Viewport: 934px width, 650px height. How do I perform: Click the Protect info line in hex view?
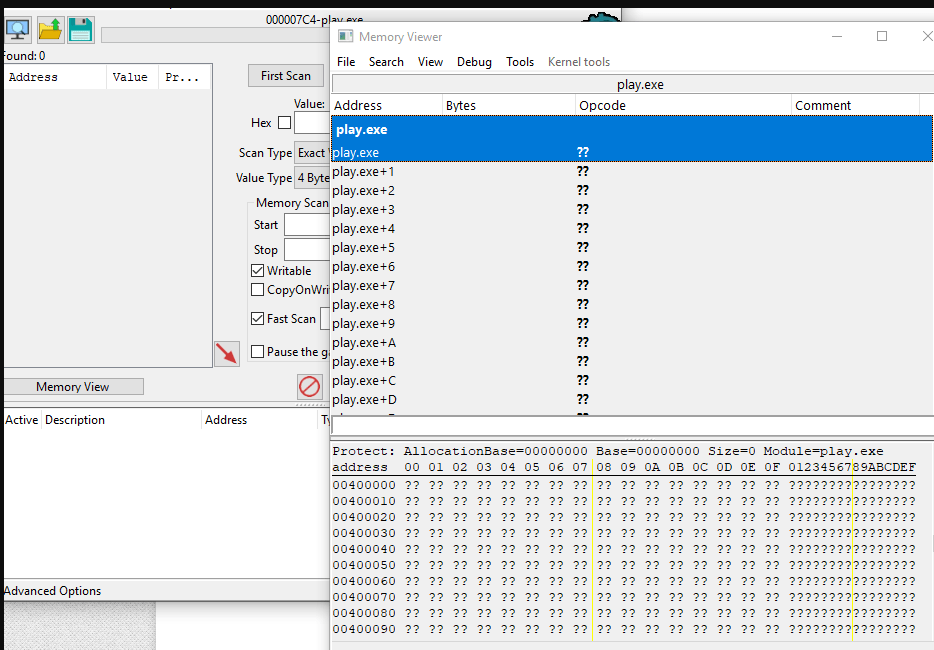608,451
